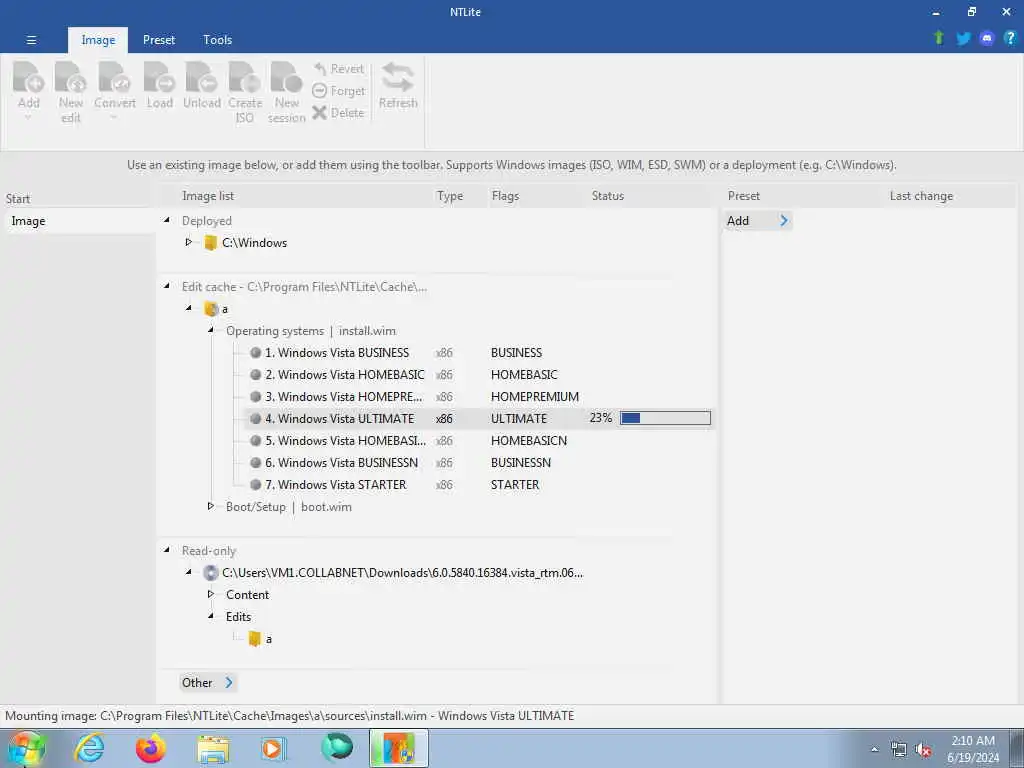Collapse the ISO path tree node
Viewport: 1024px width, 768px height.
189,572
